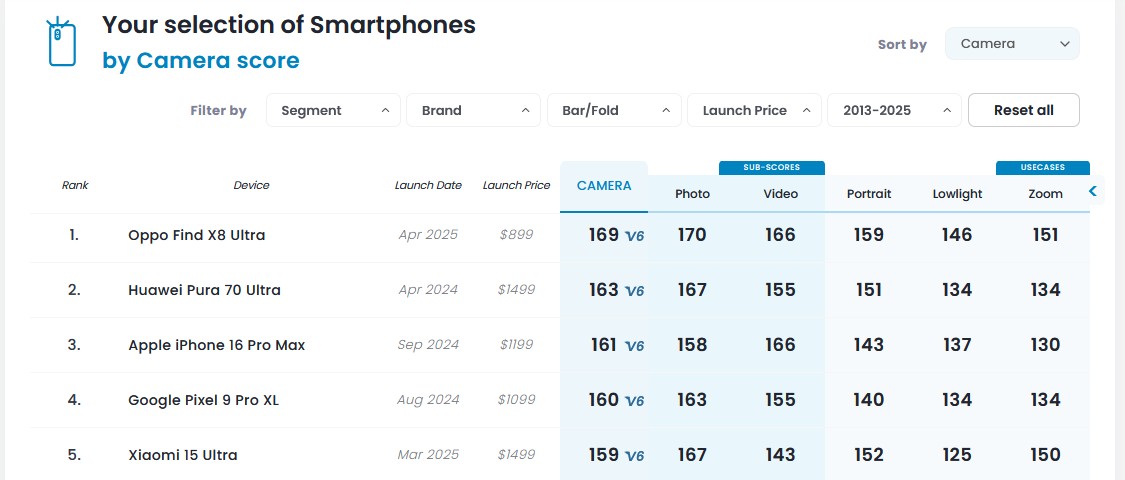Image resolution: width=1125 pixels, height=480 pixels.
Task: Click the V6 badge on iPhone 16 Pro Max row
Action: [634, 346]
